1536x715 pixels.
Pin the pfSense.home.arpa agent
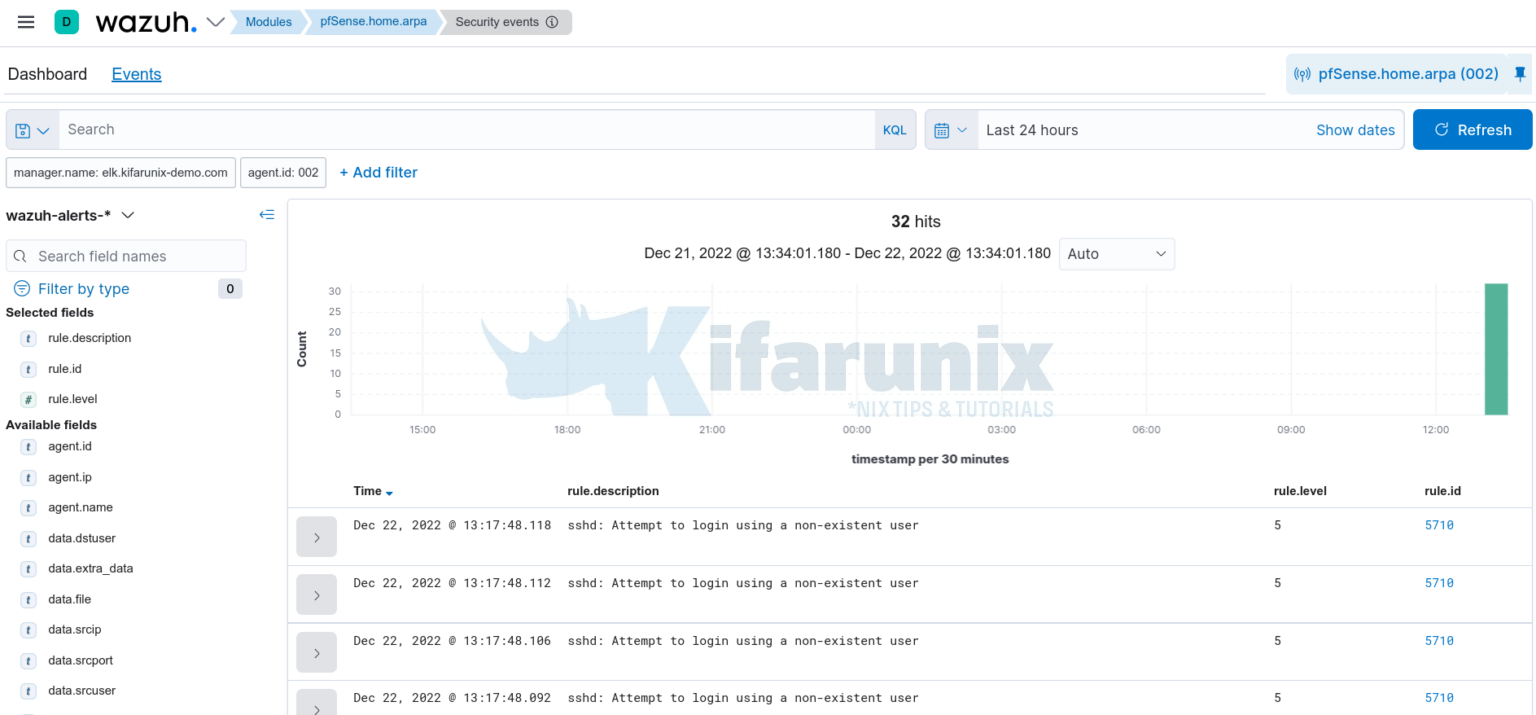click(1520, 73)
